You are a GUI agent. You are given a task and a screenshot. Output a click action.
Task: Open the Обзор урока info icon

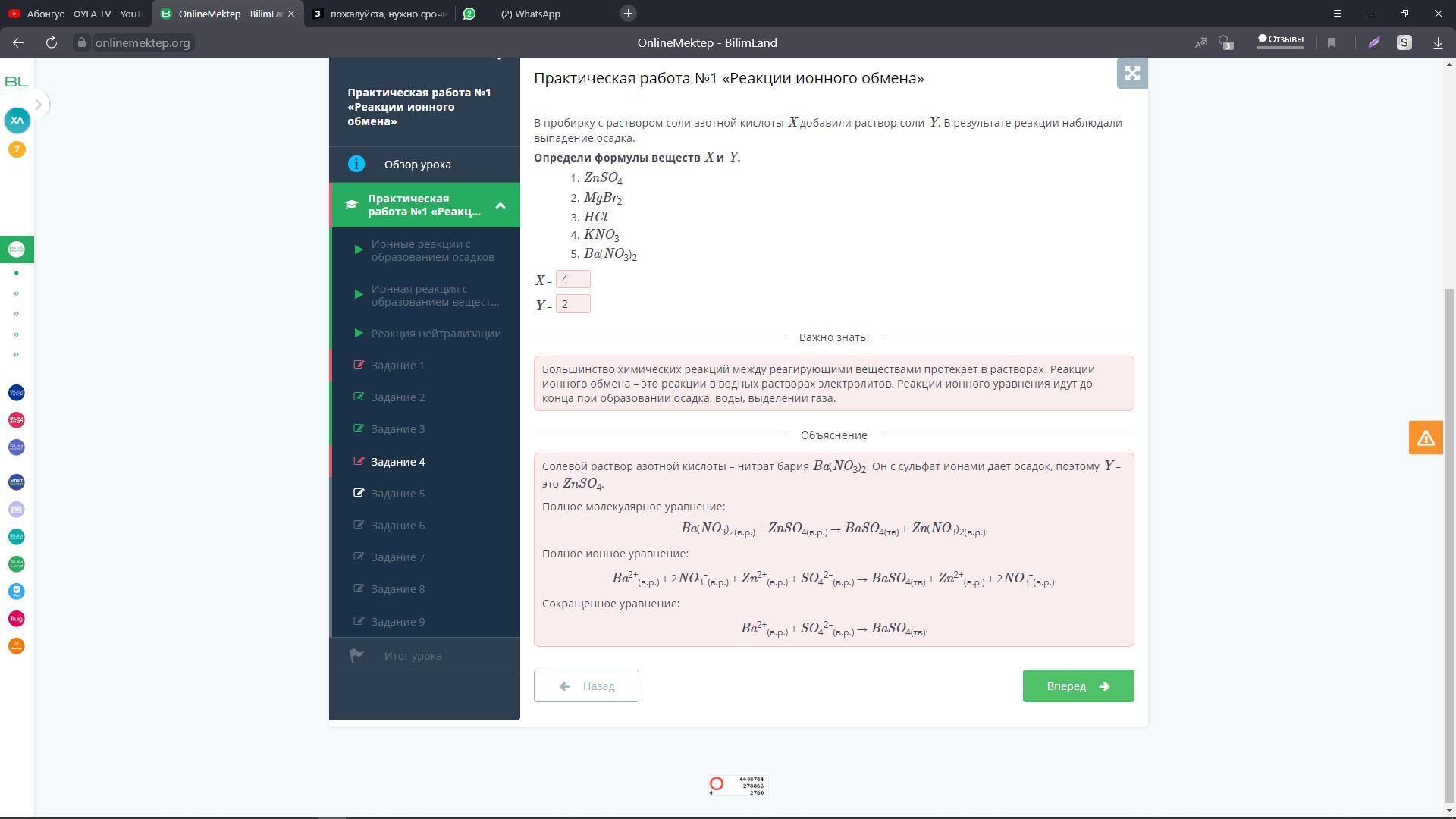click(x=356, y=165)
